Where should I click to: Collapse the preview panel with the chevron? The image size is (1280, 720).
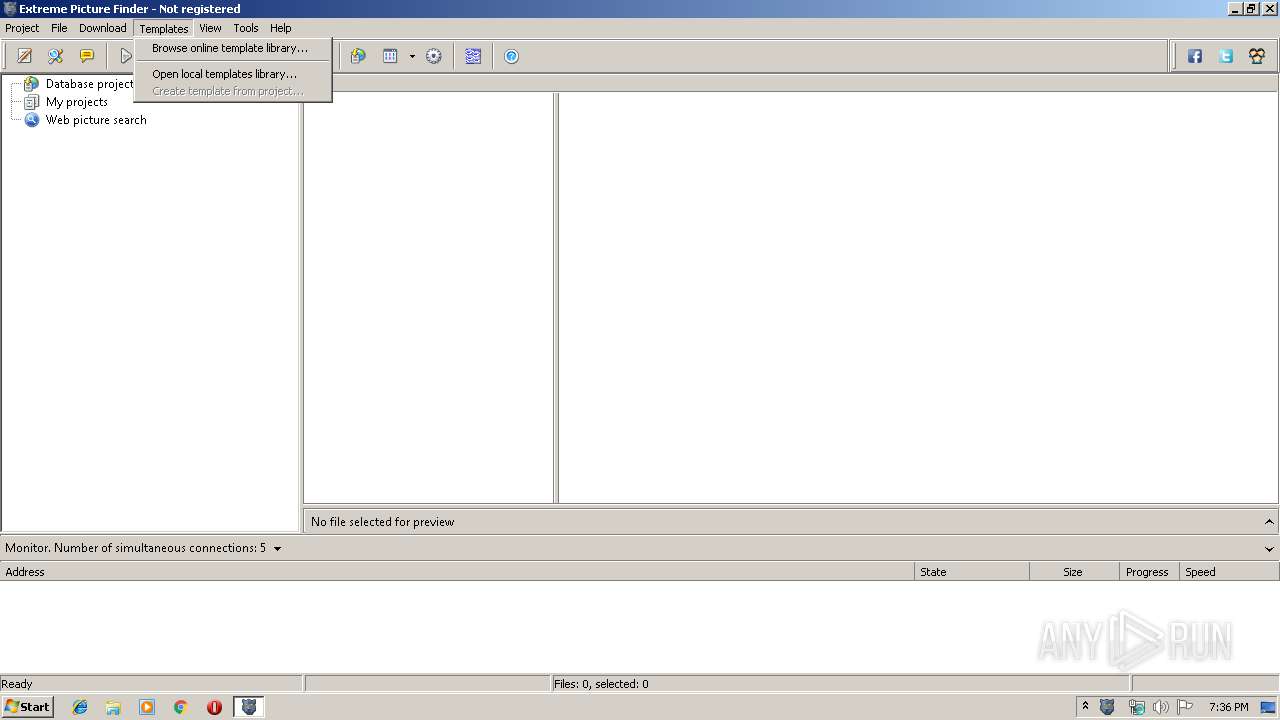coord(1269,522)
